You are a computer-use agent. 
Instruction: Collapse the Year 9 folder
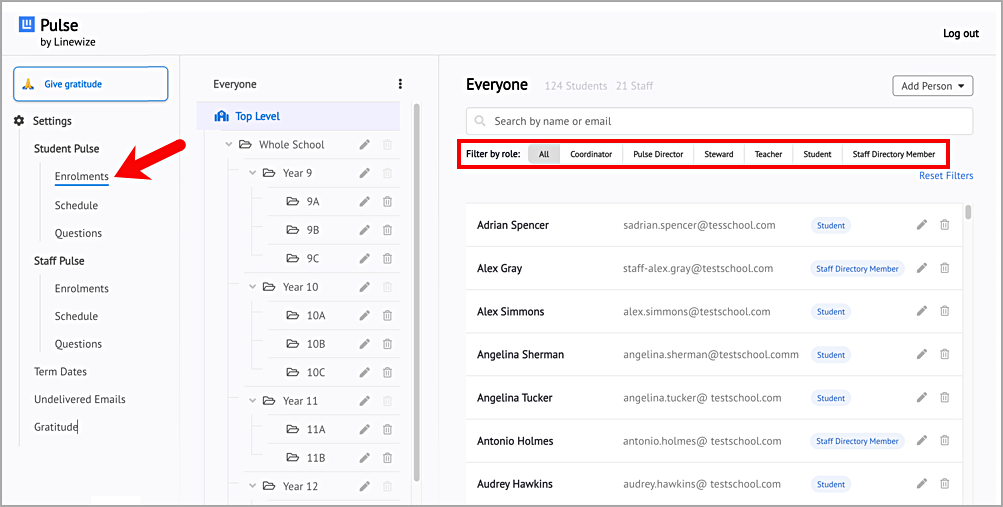pyautogui.click(x=253, y=173)
